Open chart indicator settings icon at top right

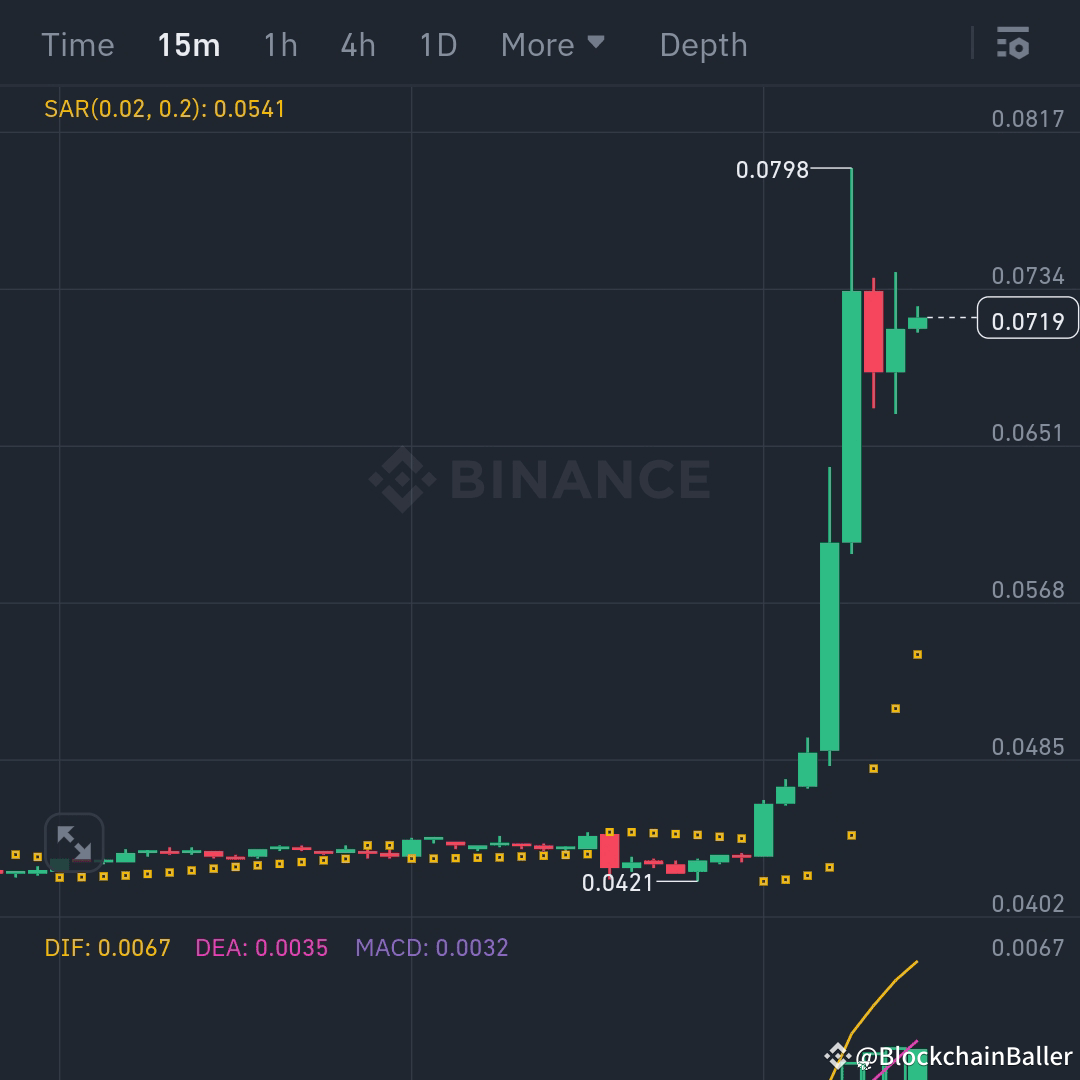pyautogui.click(x=1013, y=44)
